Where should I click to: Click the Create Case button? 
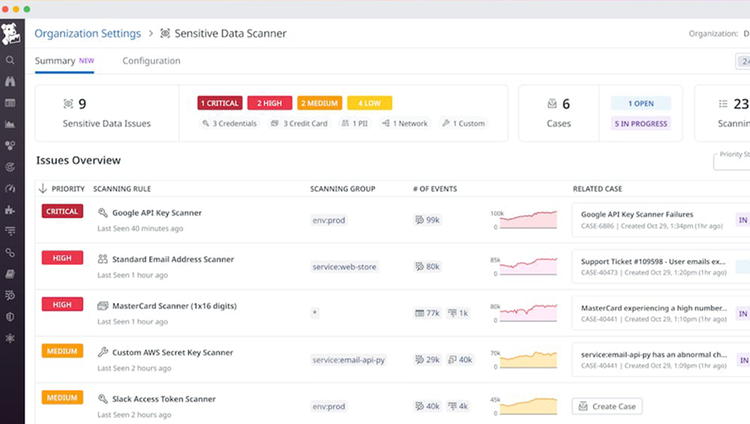click(607, 406)
